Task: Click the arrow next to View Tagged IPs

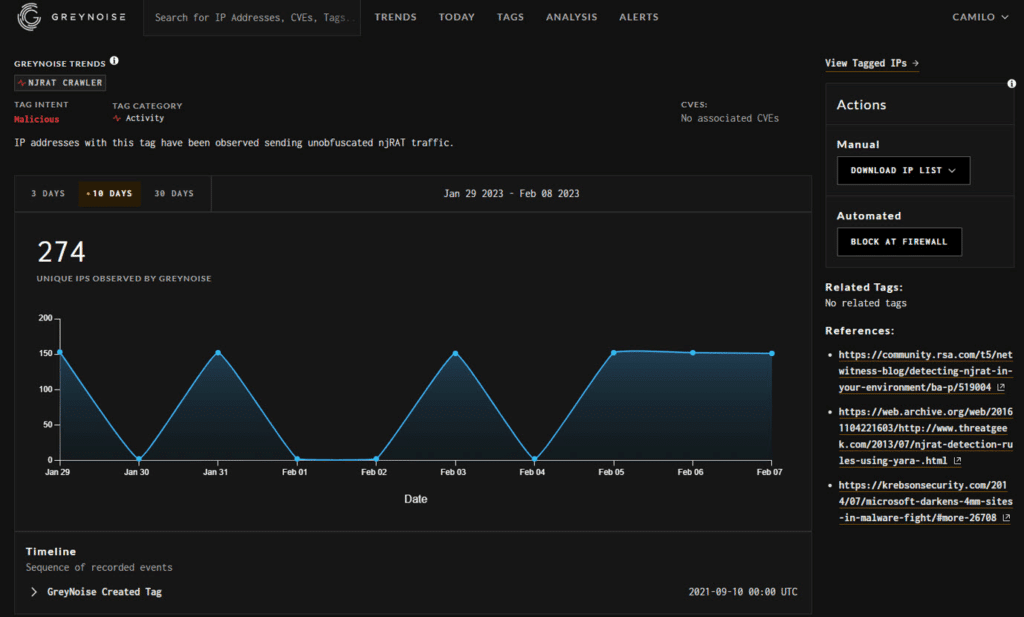Action: [916, 63]
